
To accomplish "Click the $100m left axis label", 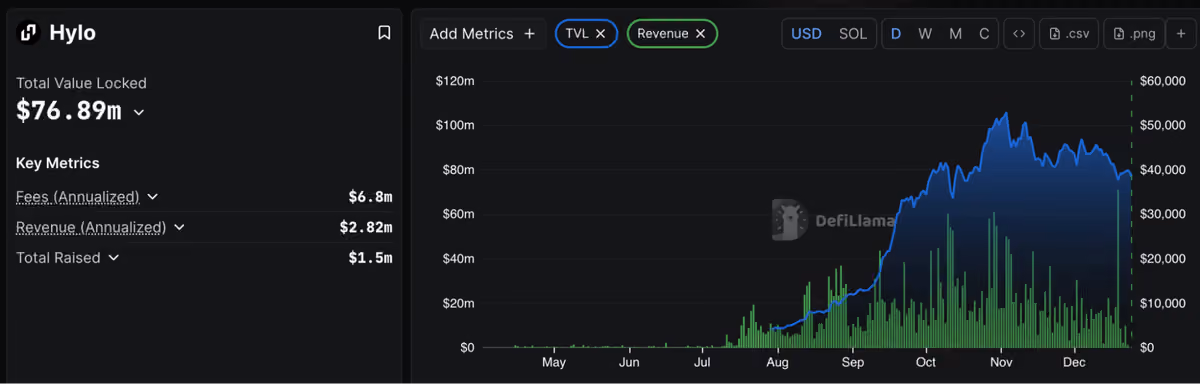I will click(455, 126).
